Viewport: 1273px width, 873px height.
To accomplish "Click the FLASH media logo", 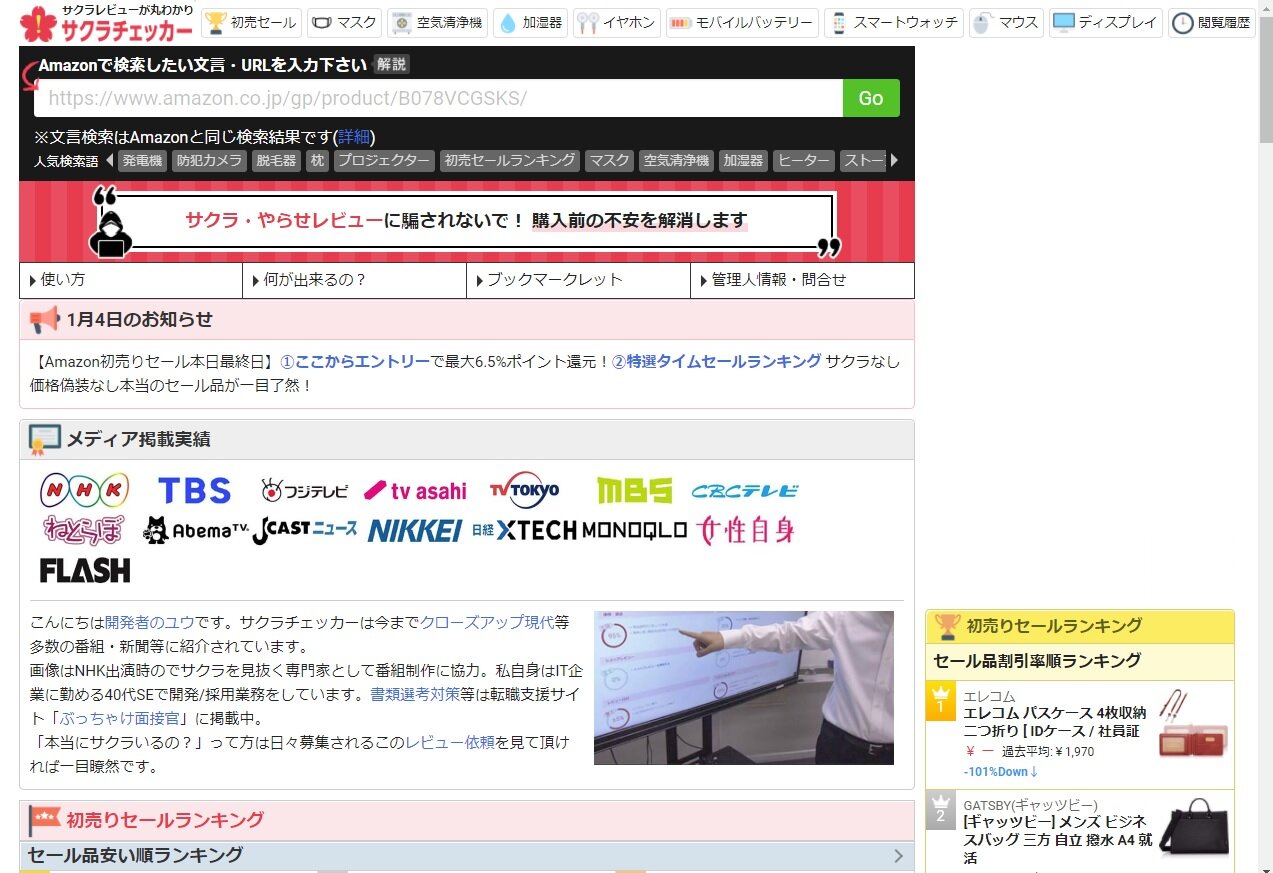I will [x=85, y=571].
